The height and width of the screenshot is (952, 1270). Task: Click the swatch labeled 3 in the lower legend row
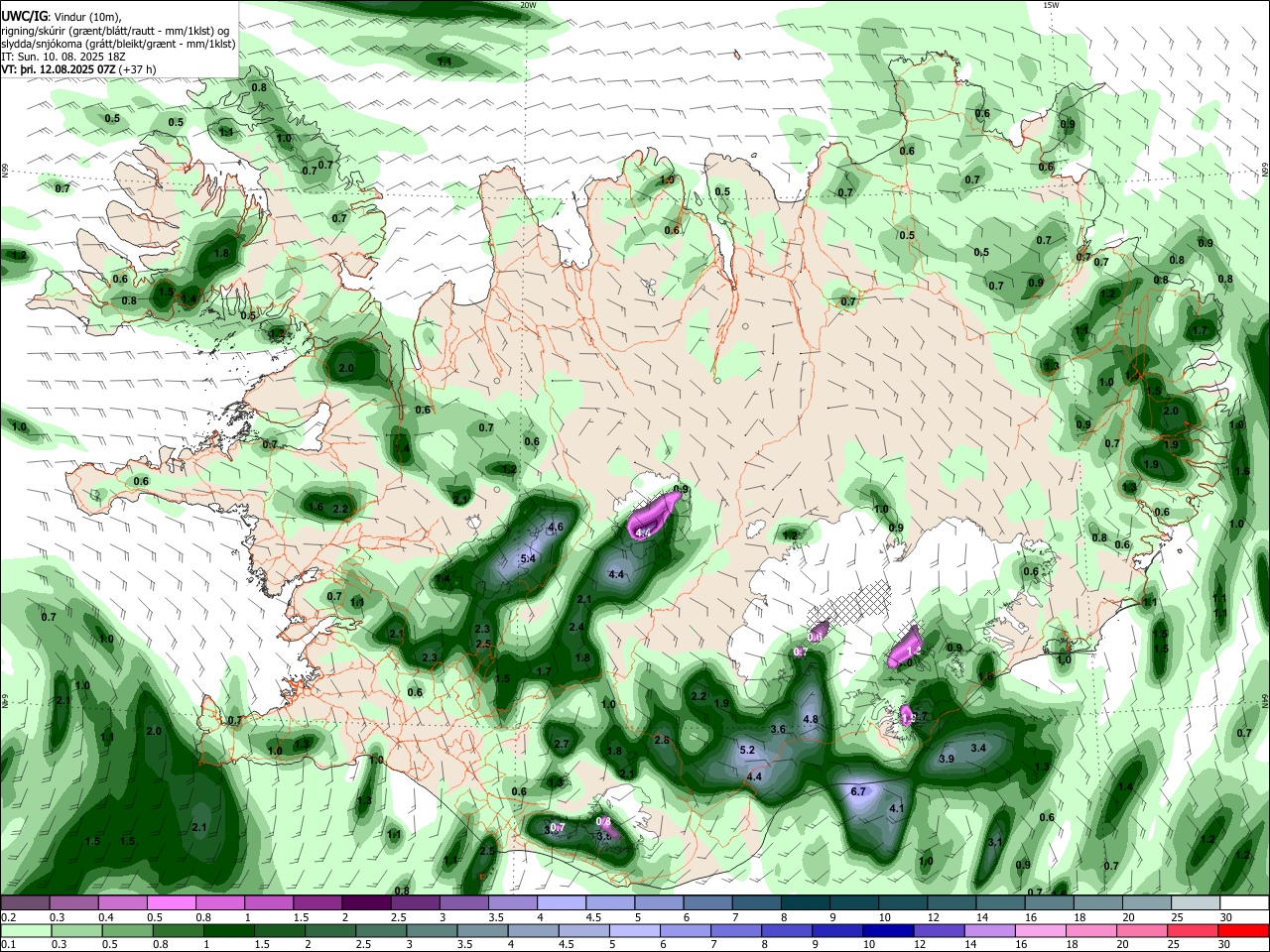431,931
